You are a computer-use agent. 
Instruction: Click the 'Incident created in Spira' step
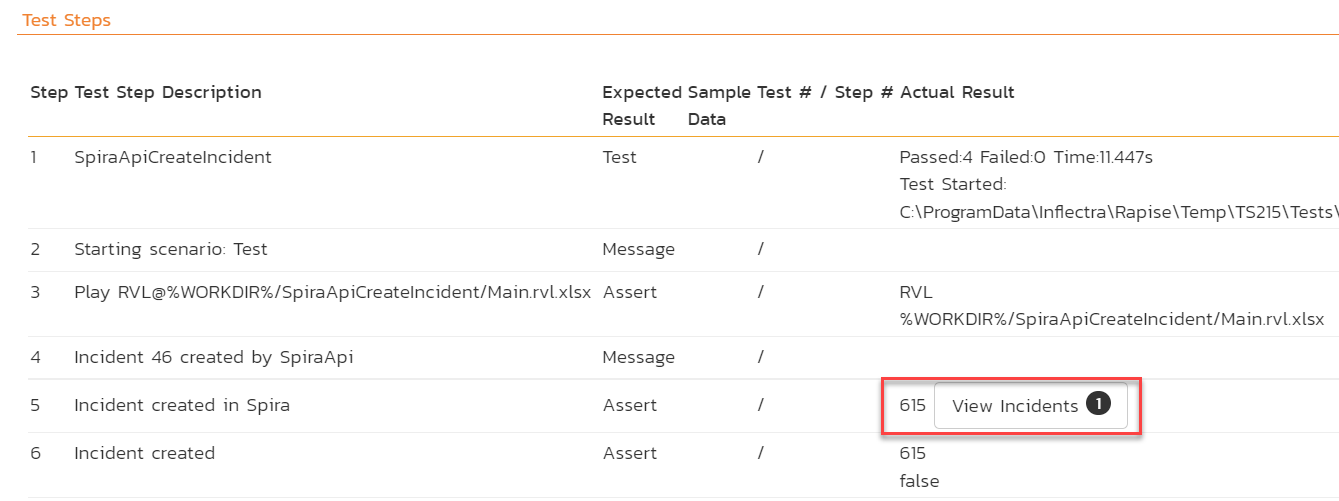pos(182,405)
